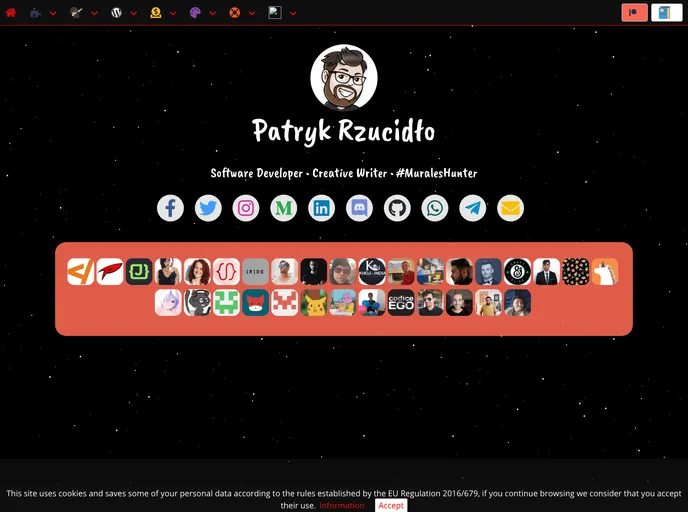Open the Instagram social icon
The image size is (688, 512).
pos(246,208)
